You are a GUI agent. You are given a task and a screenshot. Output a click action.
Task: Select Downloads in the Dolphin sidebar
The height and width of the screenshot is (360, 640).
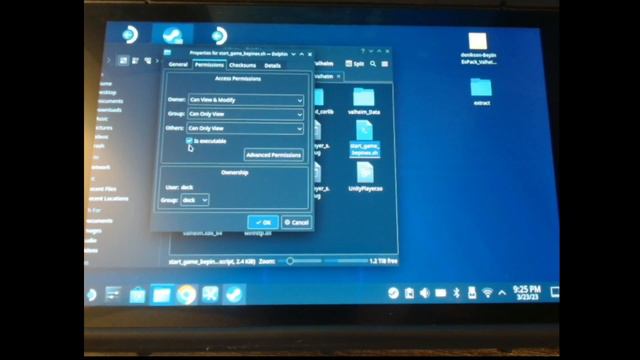tap(109, 110)
